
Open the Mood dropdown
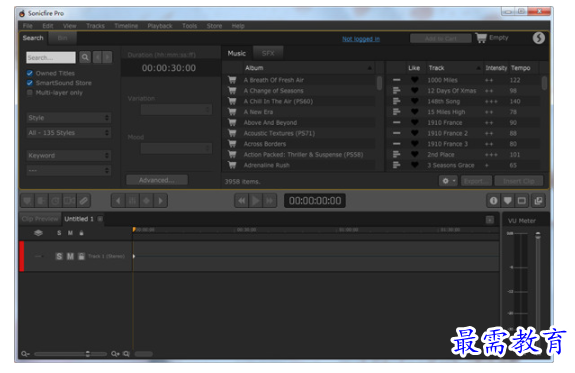176,148
